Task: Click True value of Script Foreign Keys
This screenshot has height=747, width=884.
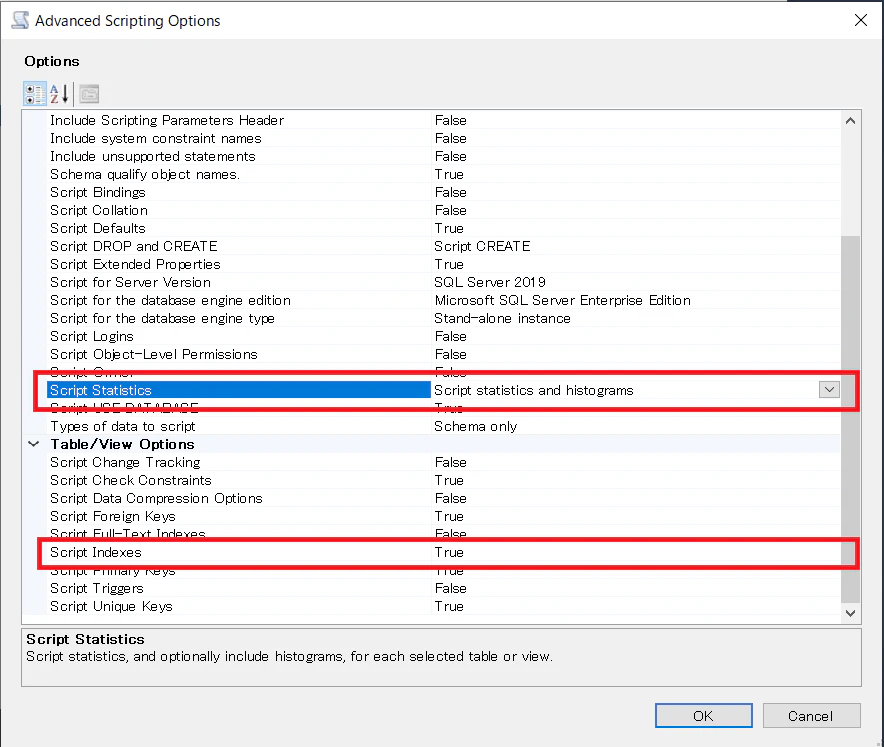Action: [x=449, y=516]
